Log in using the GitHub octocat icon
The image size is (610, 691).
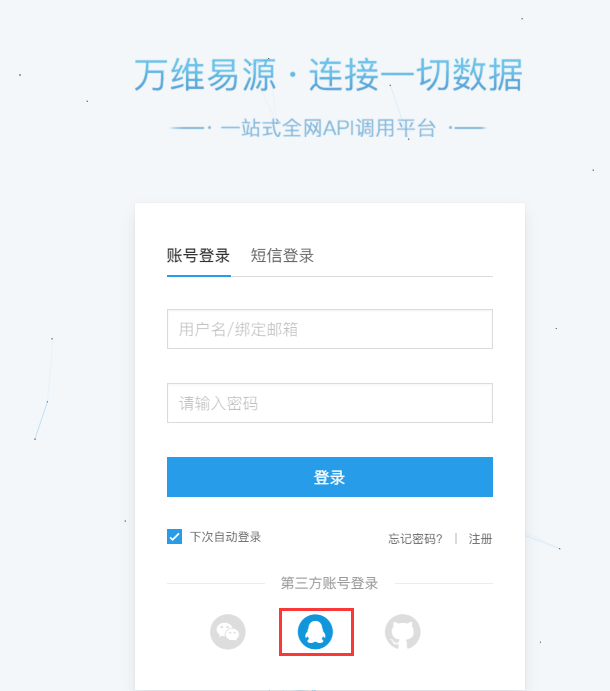coord(402,632)
